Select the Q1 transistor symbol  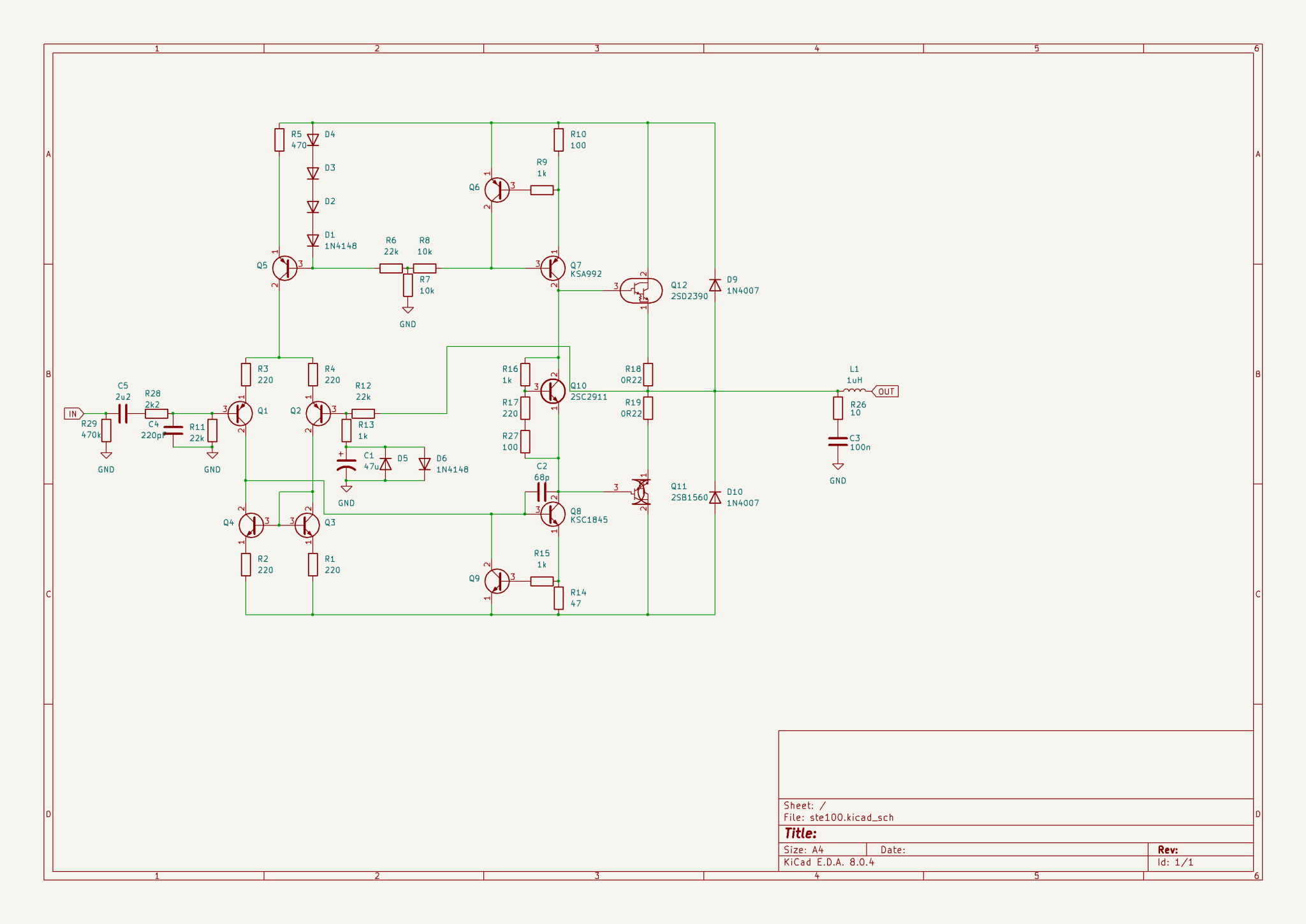[x=240, y=414]
